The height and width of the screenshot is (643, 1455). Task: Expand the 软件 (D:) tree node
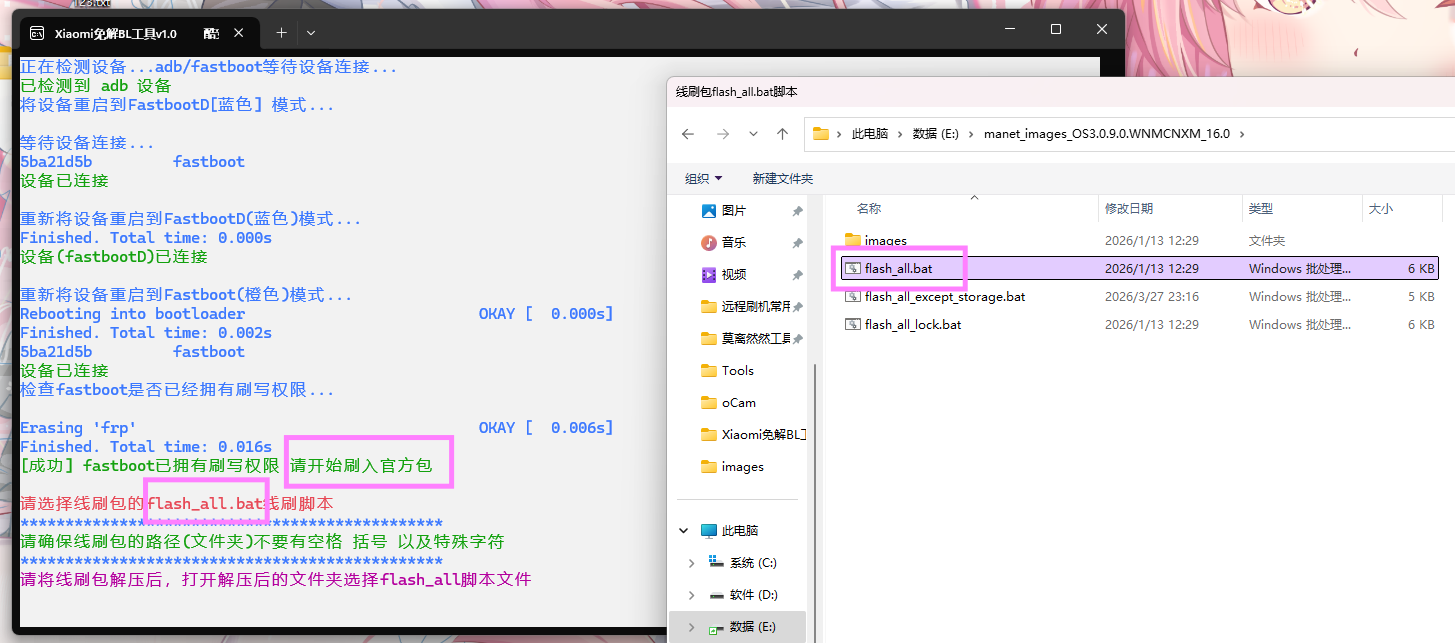[691, 595]
